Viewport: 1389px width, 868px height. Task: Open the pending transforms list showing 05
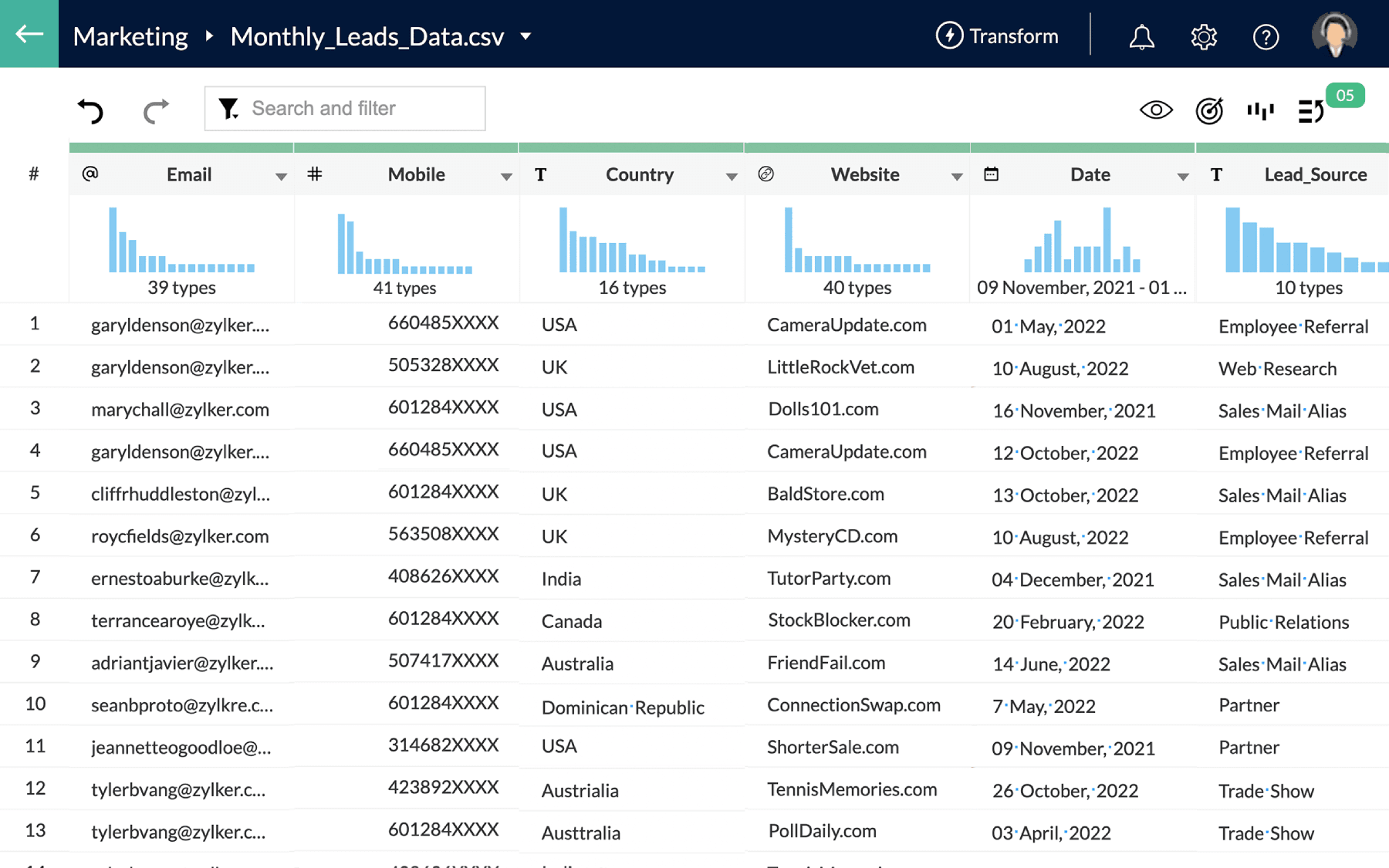coord(1310,110)
